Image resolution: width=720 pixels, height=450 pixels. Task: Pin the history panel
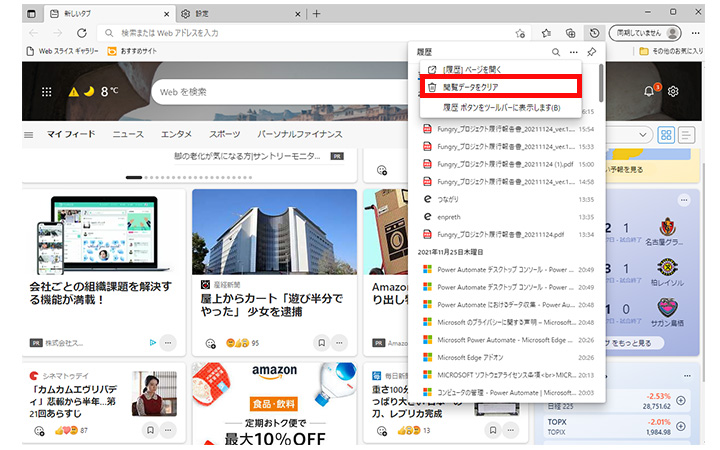tap(592, 51)
